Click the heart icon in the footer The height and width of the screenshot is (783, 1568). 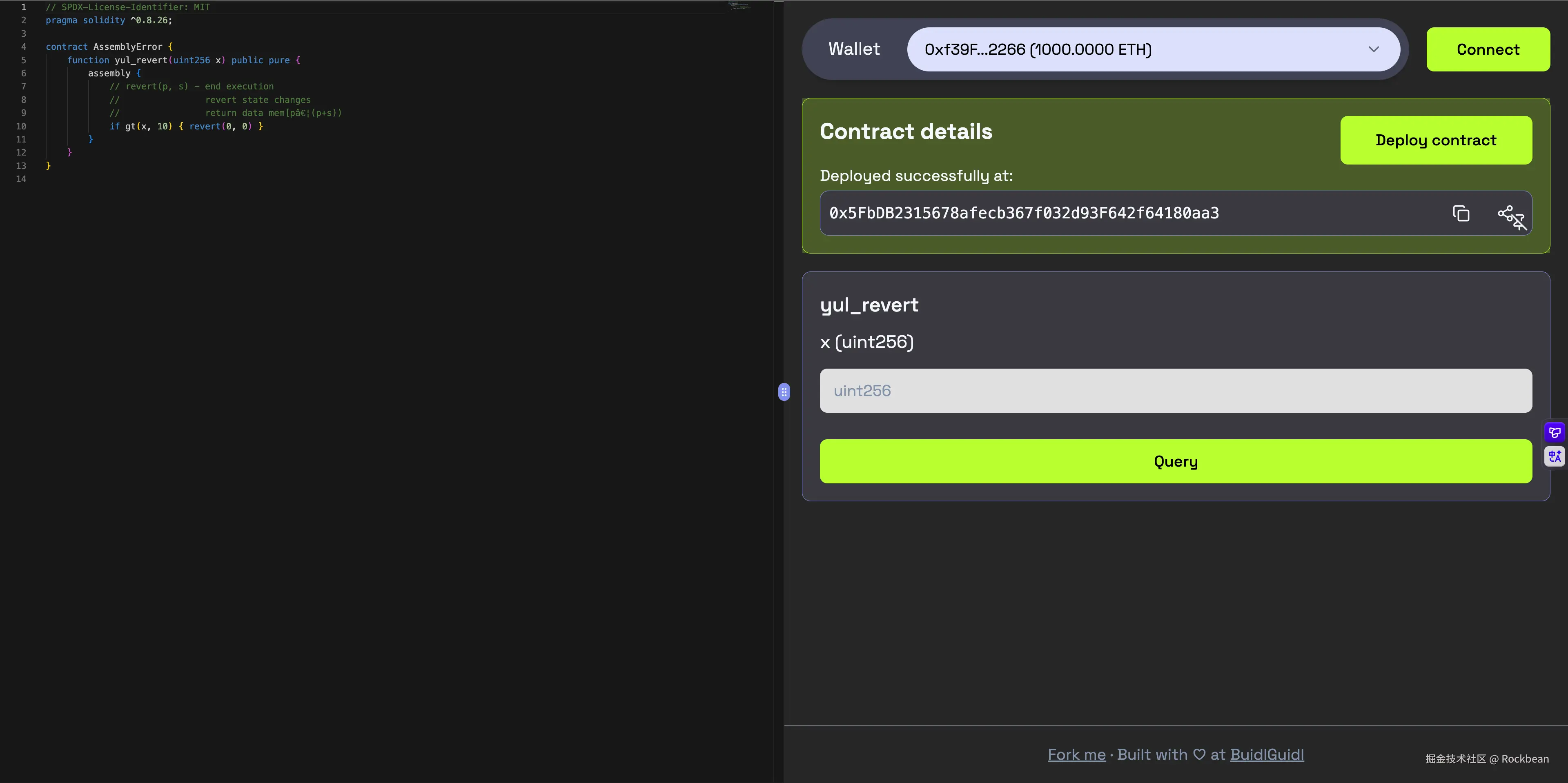1199,754
